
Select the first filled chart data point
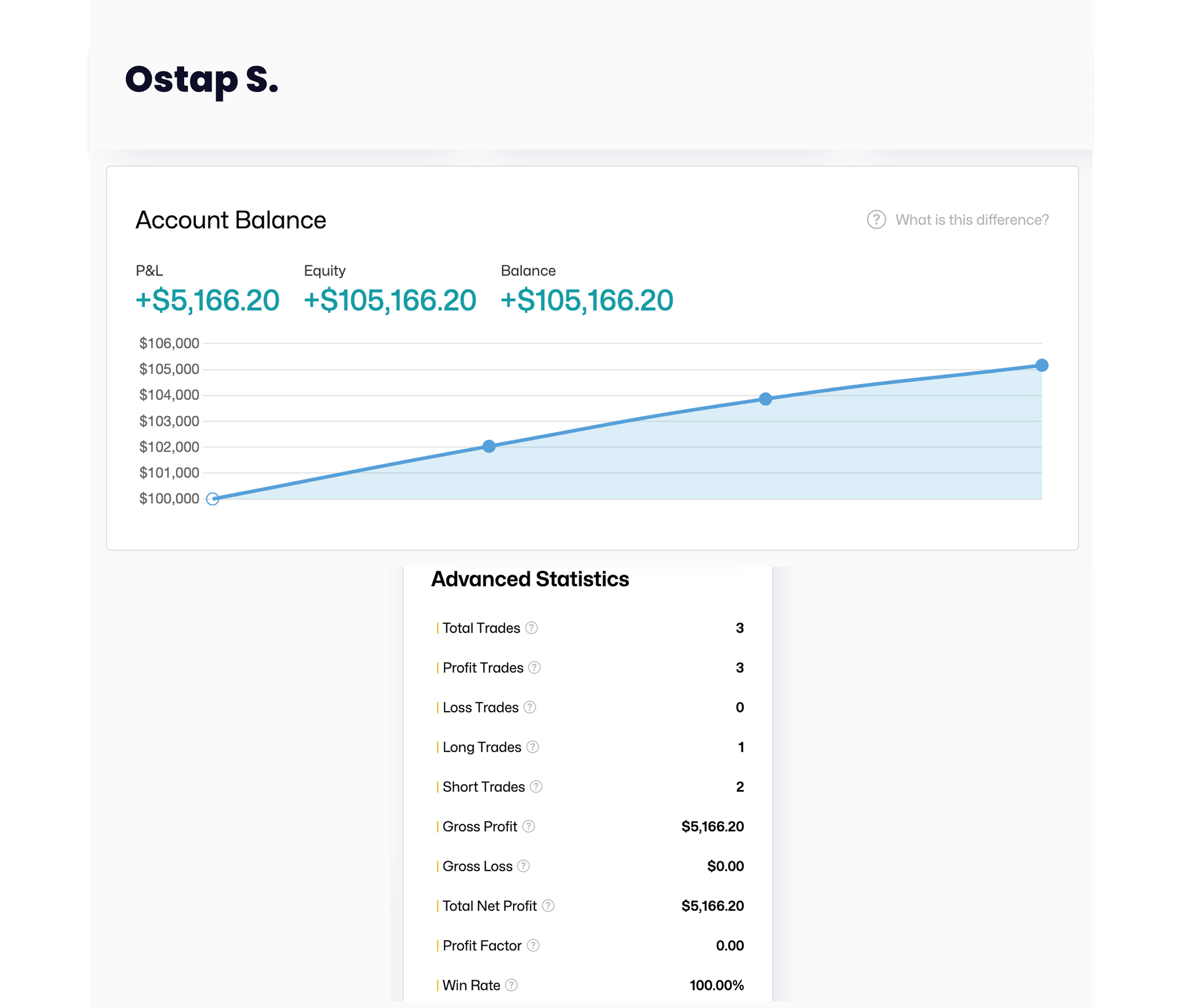point(489,446)
